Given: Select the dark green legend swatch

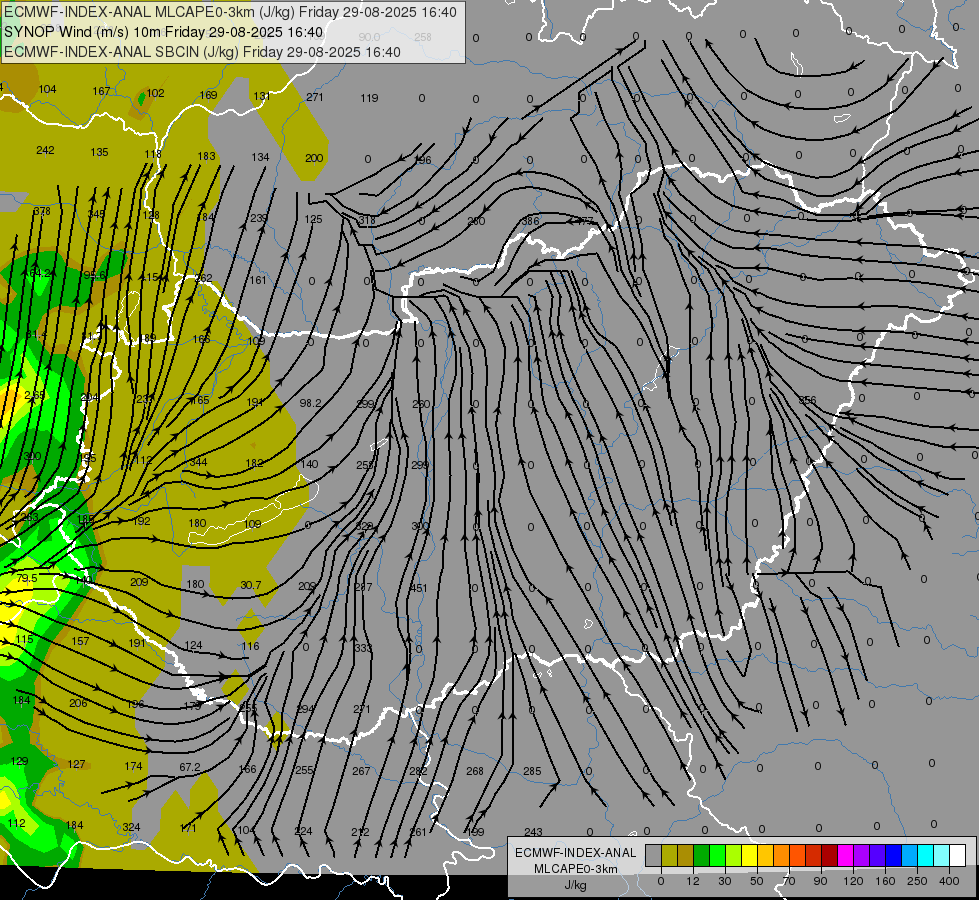Looking at the screenshot, I should pyautogui.click(x=702, y=853).
